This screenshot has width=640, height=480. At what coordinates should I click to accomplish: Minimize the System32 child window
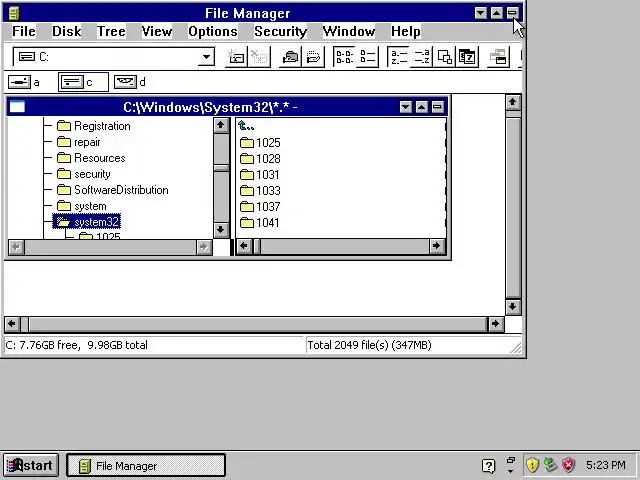(405, 107)
